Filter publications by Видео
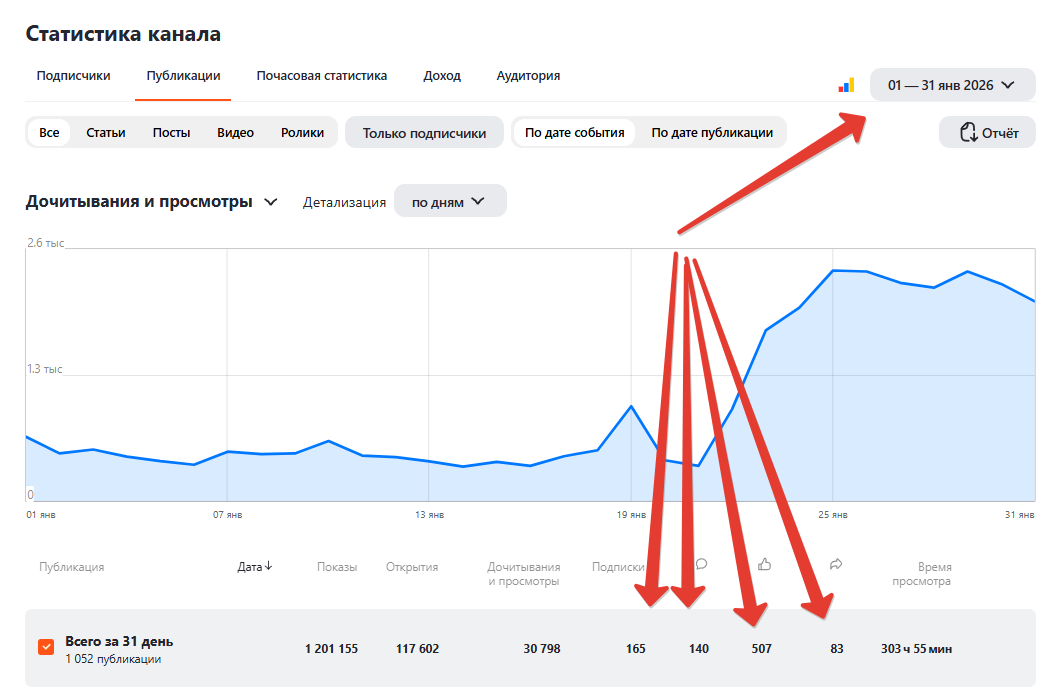Viewport: 1055px width, 696px height. pos(235,133)
